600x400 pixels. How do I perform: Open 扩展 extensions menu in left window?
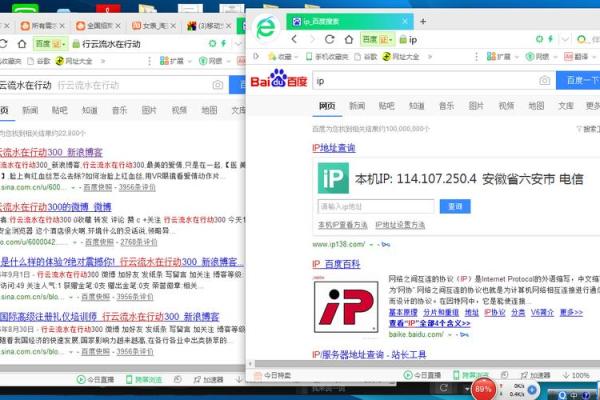tap(175, 61)
